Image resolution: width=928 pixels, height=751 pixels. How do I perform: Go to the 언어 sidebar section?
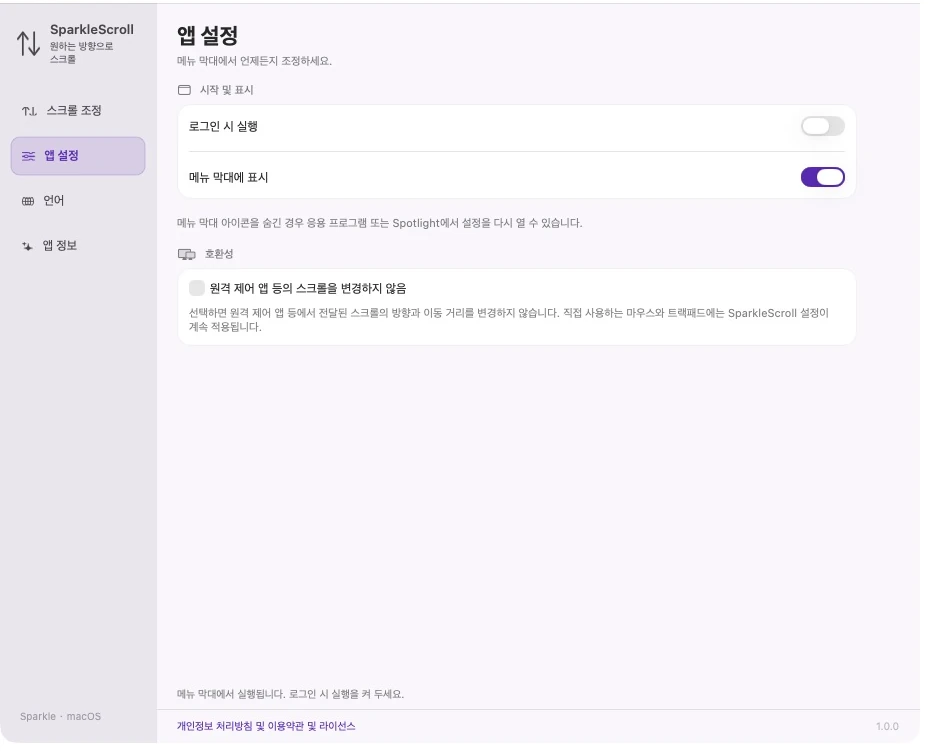click(x=79, y=202)
